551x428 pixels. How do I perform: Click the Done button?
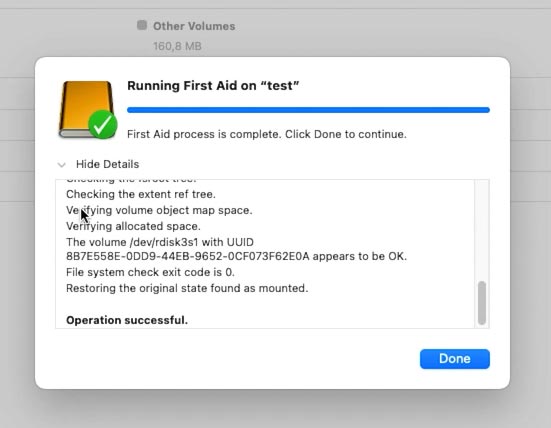pos(454,359)
